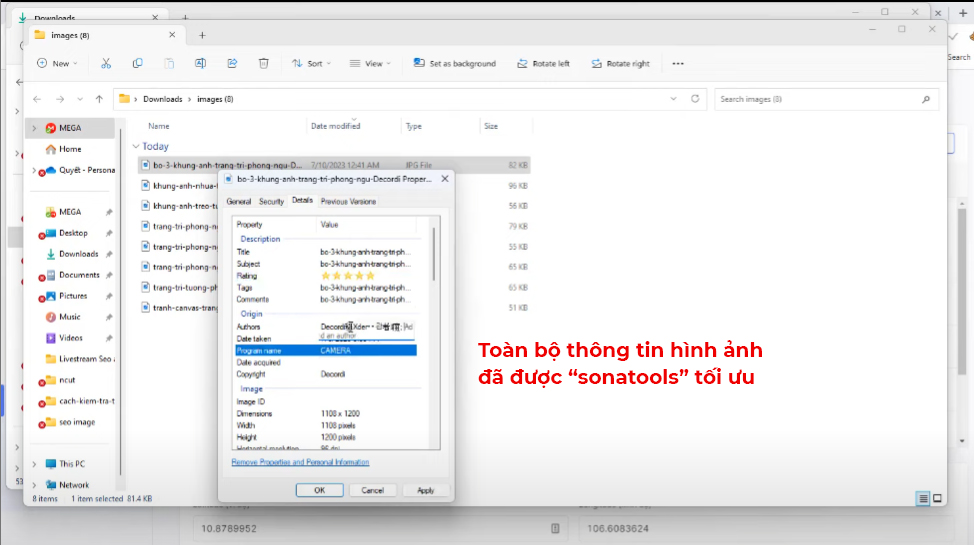Click the Copyright value Decordi

click(x=333, y=374)
